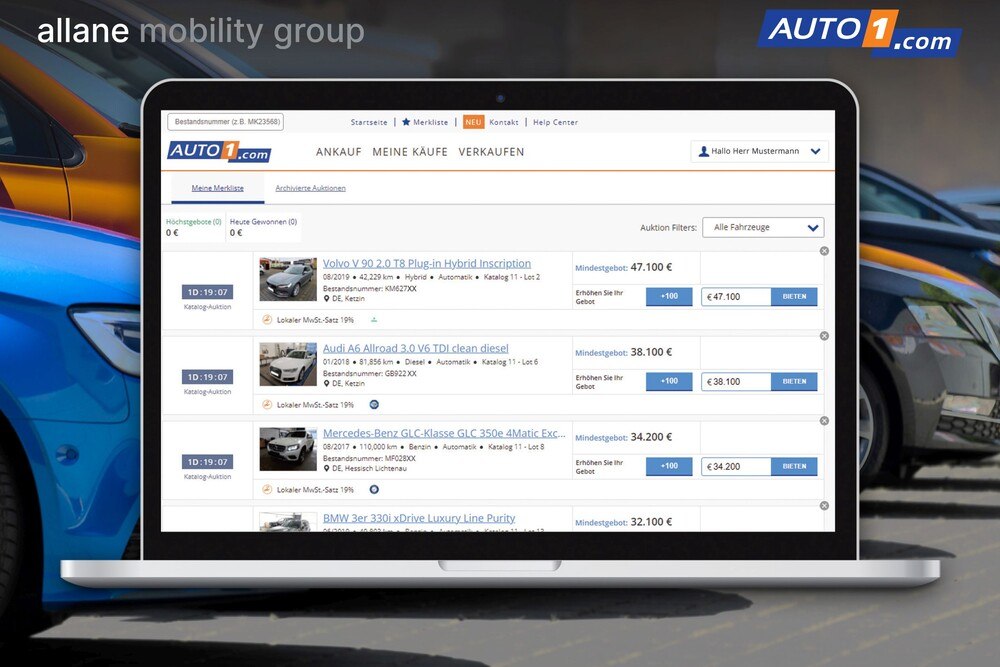Image resolution: width=1000 pixels, height=667 pixels.
Task: Click BIETEN for the Volvo at 47.100
Action: (794, 297)
